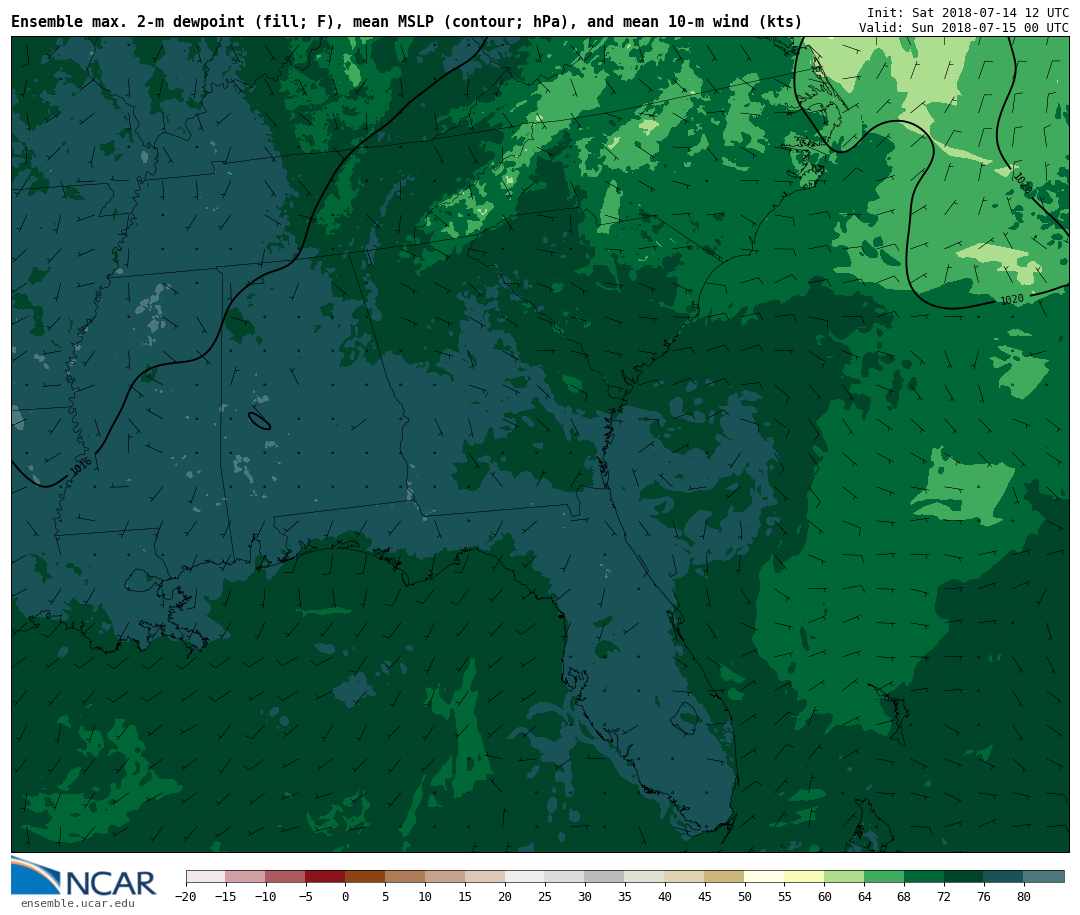The width and height of the screenshot is (1080, 915).
Task: Click the dark red swatch between -5 and 0
Action: tap(326, 877)
